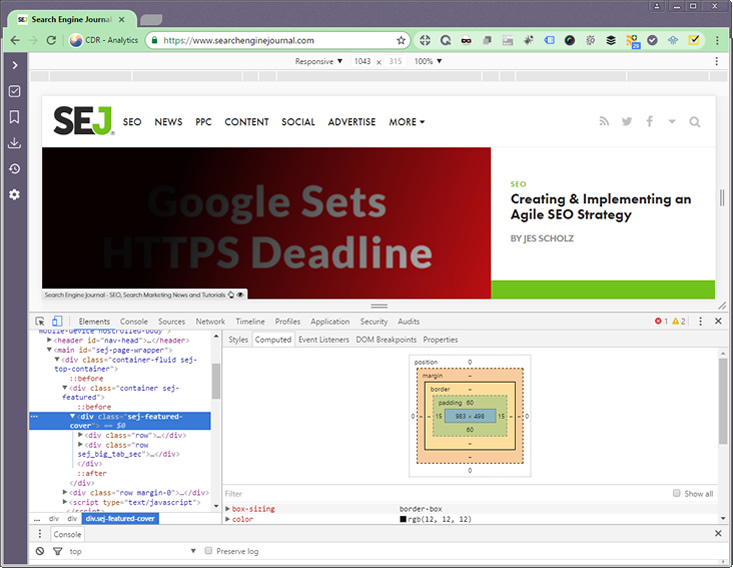Expand the div class row node

pyautogui.click(x=80, y=435)
